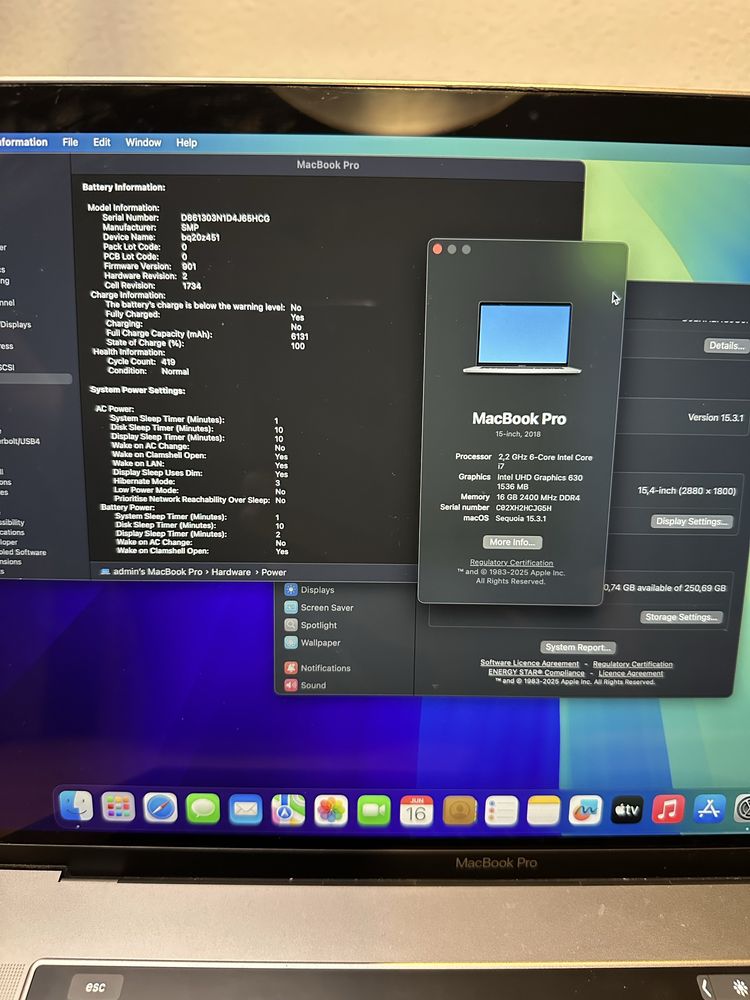Click battery serial number D861303N1D4J65HCG
The image size is (750, 1000).
(x=224, y=218)
